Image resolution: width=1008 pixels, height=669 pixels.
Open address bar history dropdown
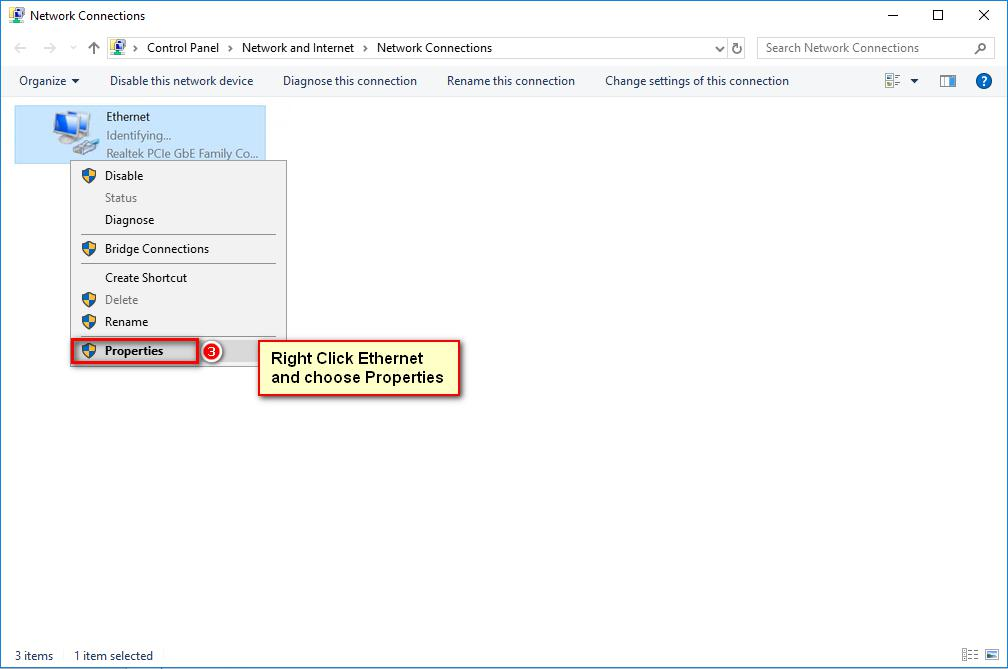point(719,48)
